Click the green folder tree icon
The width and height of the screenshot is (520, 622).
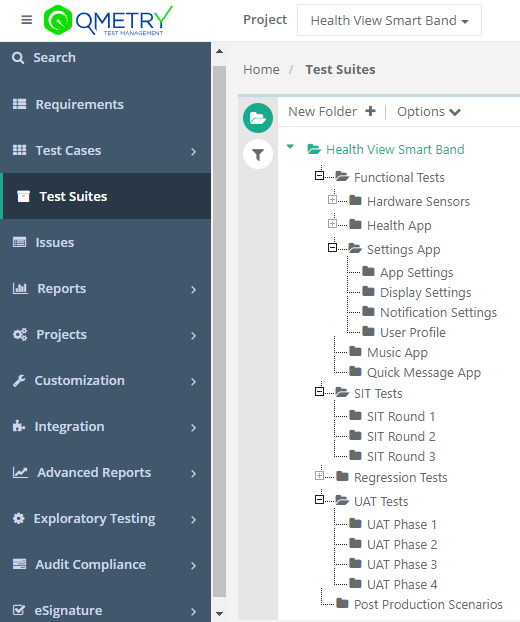coord(258,118)
